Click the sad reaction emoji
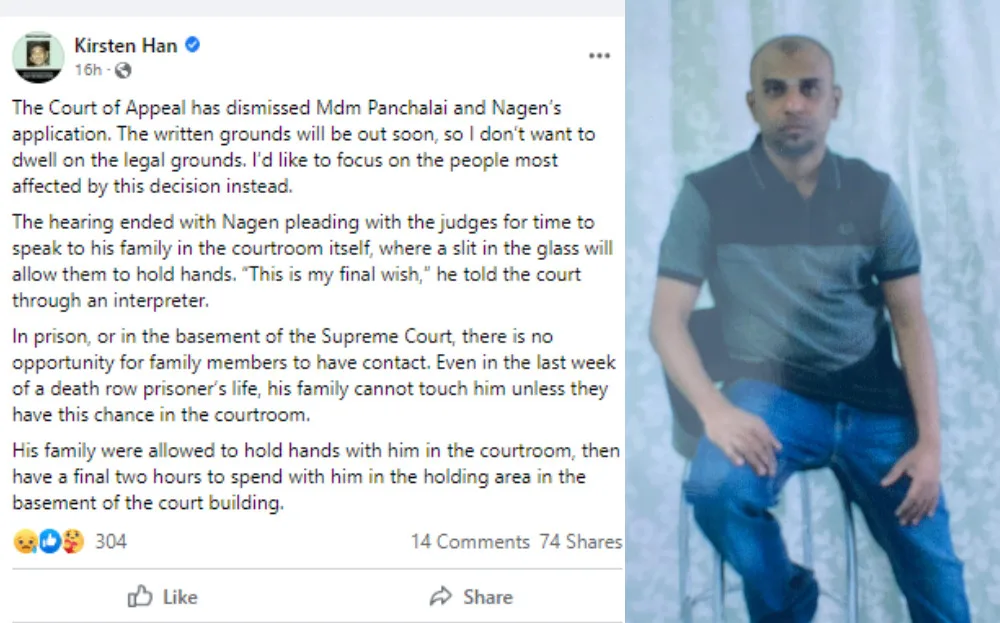The width and height of the screenshot is (1000, 623). (24, 541)
